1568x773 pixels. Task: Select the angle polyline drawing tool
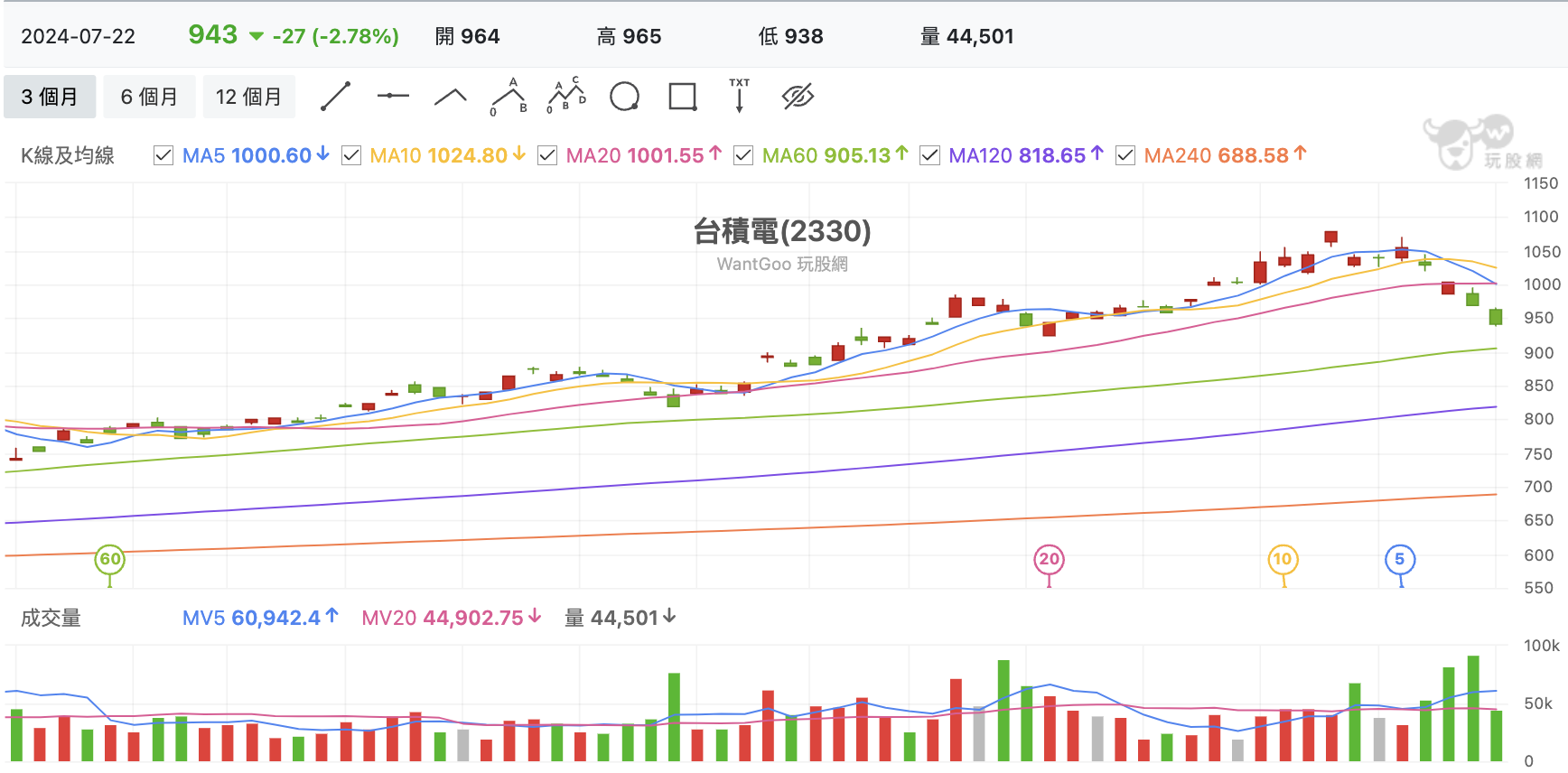[451, 97]
